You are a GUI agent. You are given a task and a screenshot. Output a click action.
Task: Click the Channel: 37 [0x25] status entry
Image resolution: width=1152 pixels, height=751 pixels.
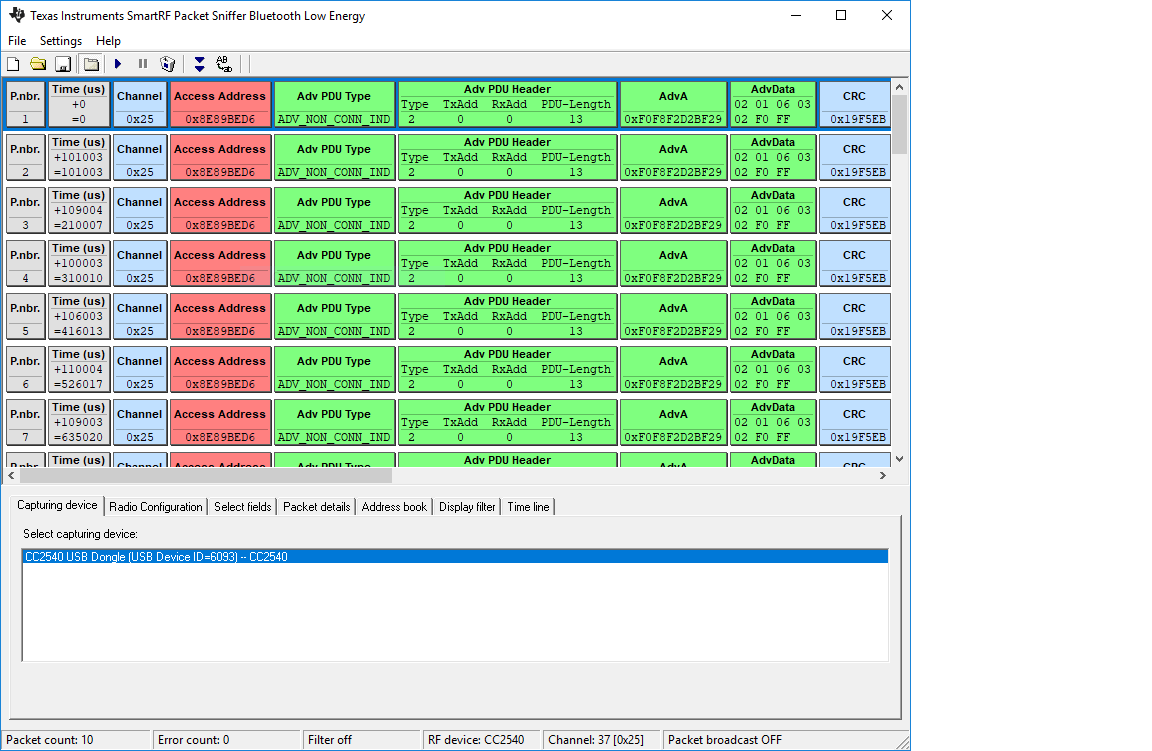pyautogui.click(x=602, y=740)
